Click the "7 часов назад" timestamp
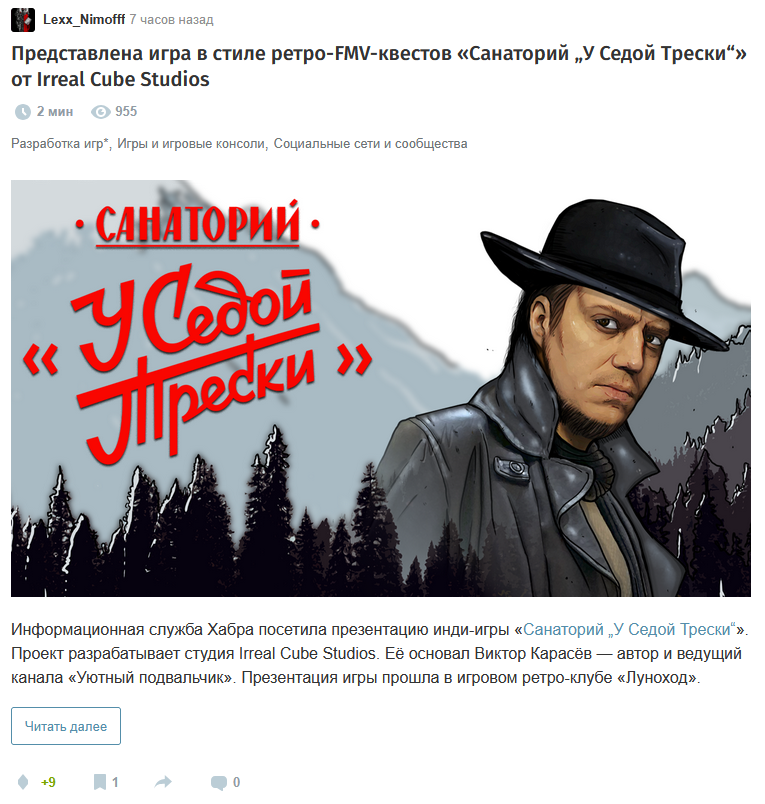765x804 pixels. pos(172,20)
